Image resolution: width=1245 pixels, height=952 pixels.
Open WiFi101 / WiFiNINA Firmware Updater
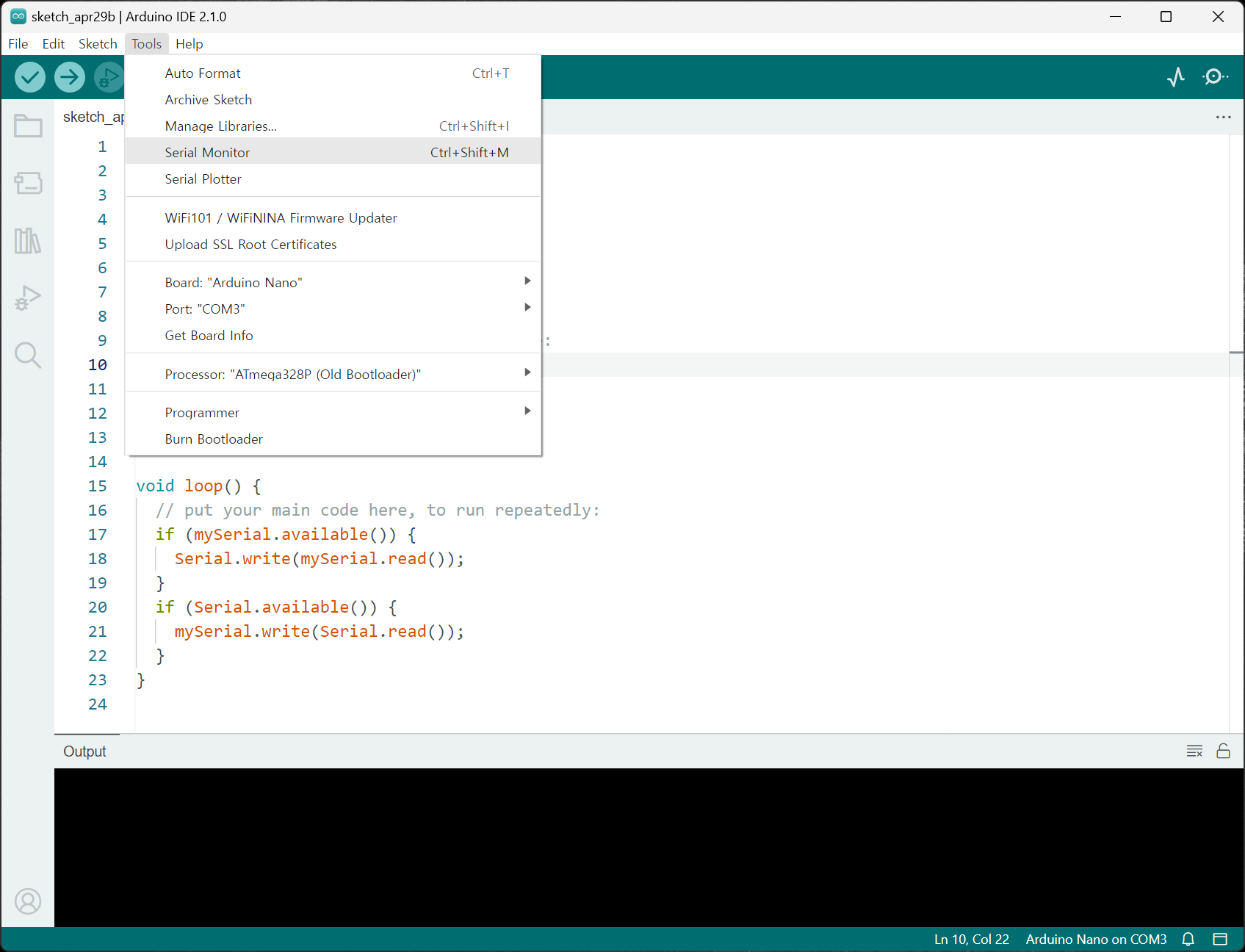coord(333,218)
